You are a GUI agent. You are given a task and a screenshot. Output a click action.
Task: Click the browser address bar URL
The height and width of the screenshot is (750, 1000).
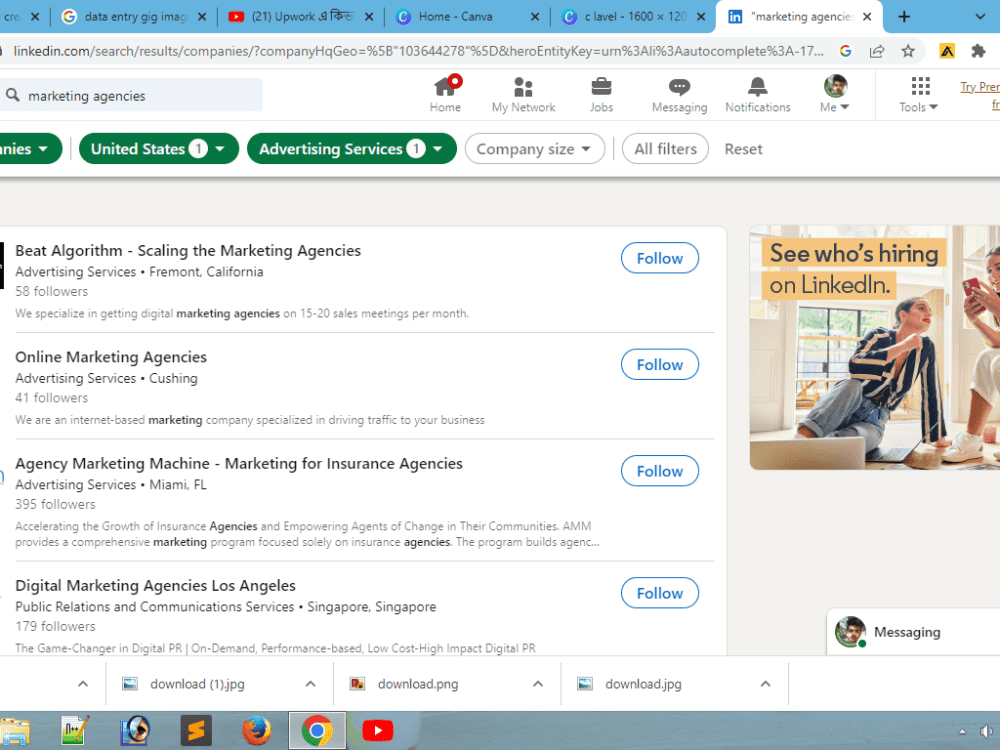(418, 51)
